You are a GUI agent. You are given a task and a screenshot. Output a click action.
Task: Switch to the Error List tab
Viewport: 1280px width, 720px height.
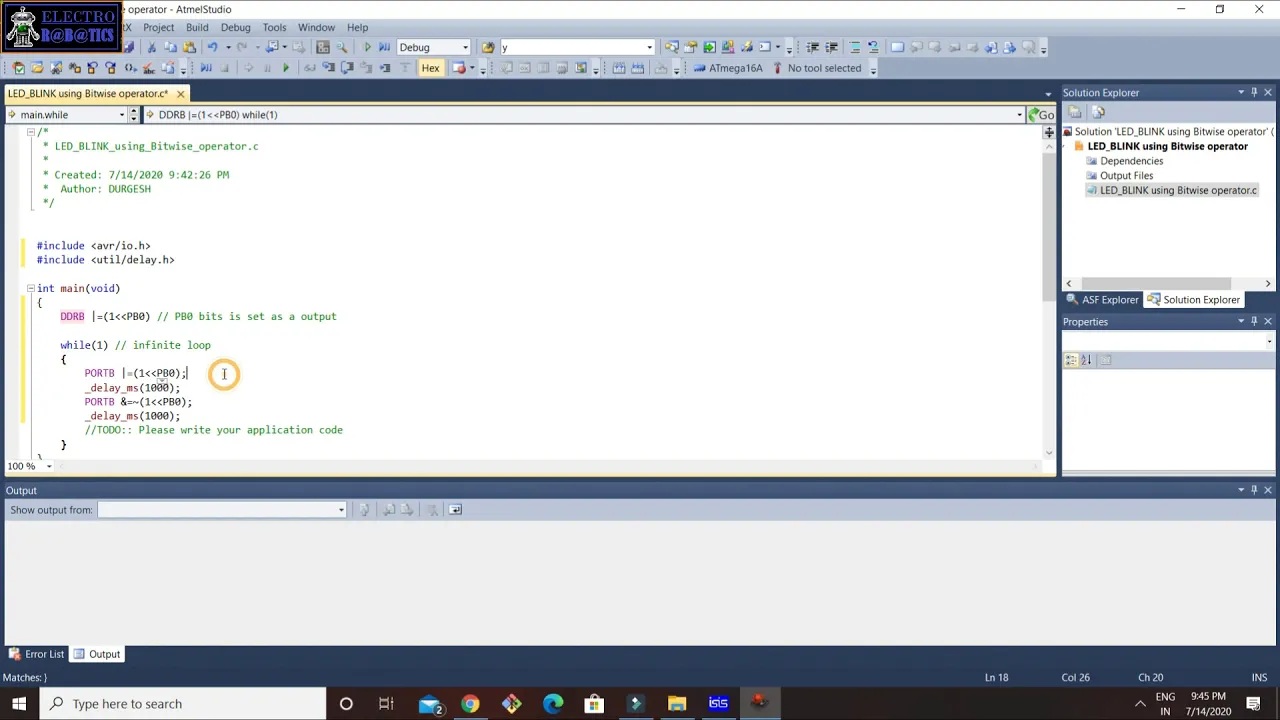tap(37, 654)
